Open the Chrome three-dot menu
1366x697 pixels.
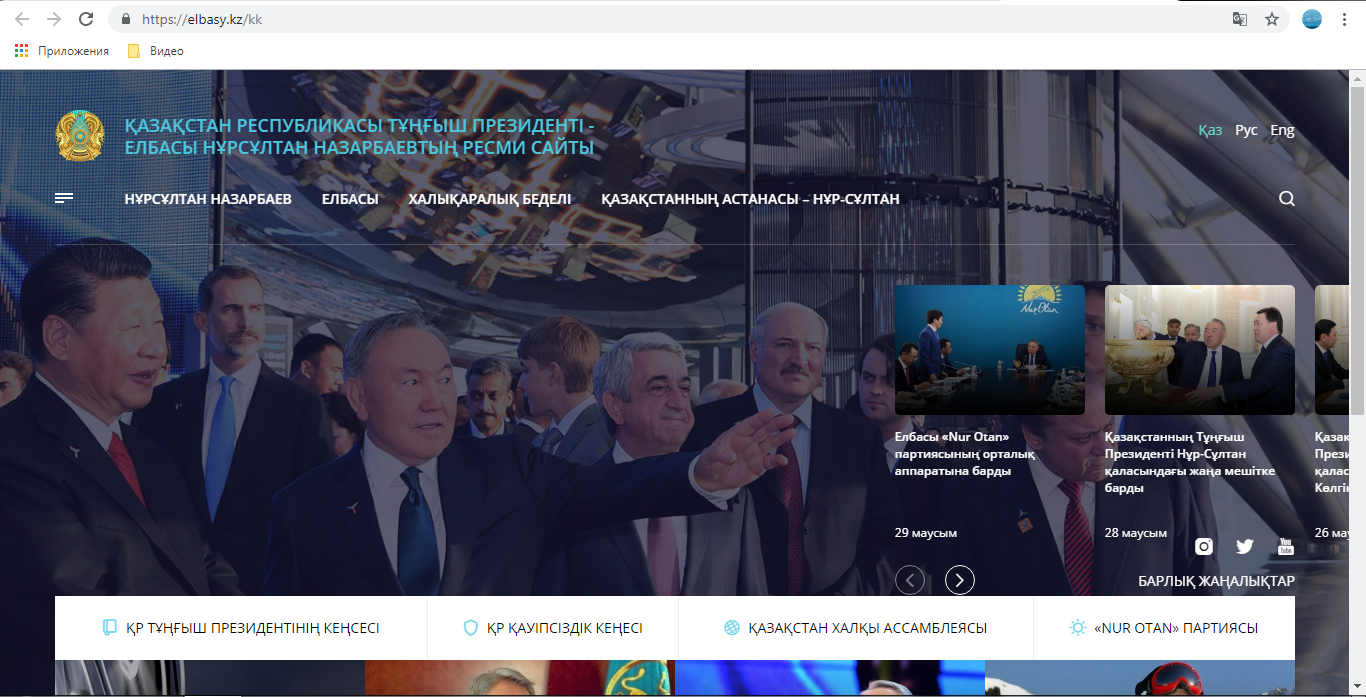[1345, 19]
